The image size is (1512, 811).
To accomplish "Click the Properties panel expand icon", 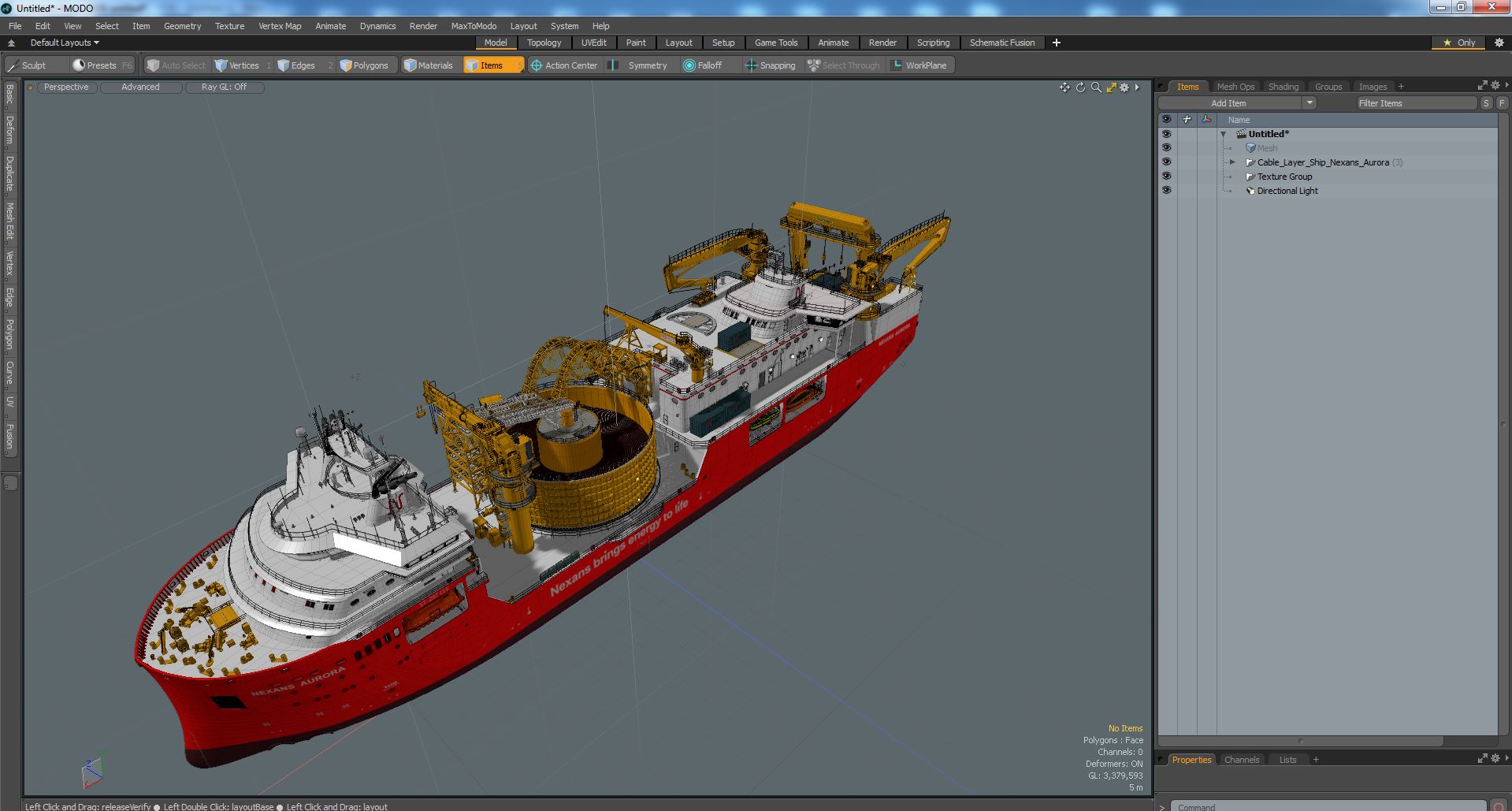I will pyautogui.click(x=1482, y=758).
